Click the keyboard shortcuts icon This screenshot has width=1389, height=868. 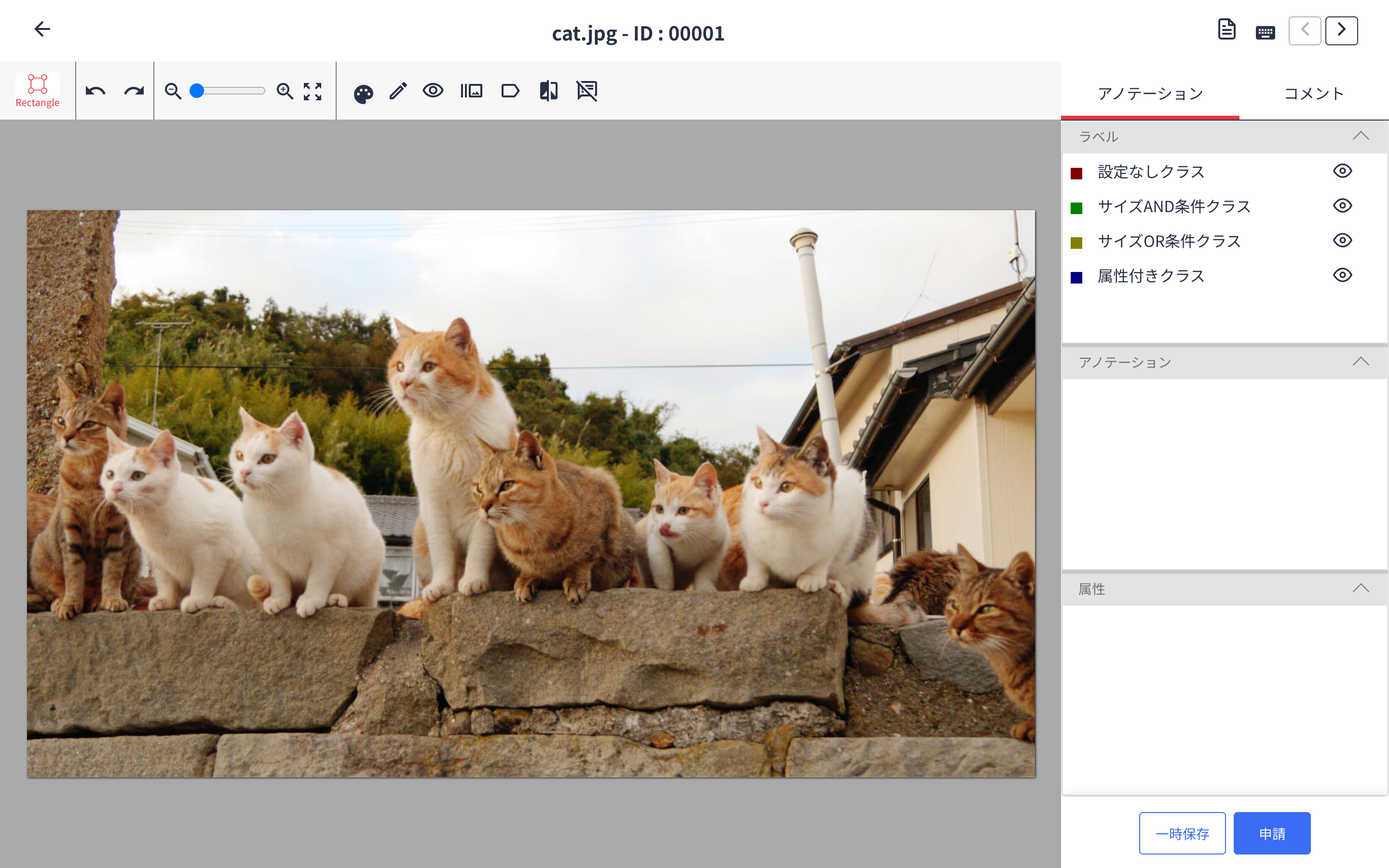(1265, 32)
